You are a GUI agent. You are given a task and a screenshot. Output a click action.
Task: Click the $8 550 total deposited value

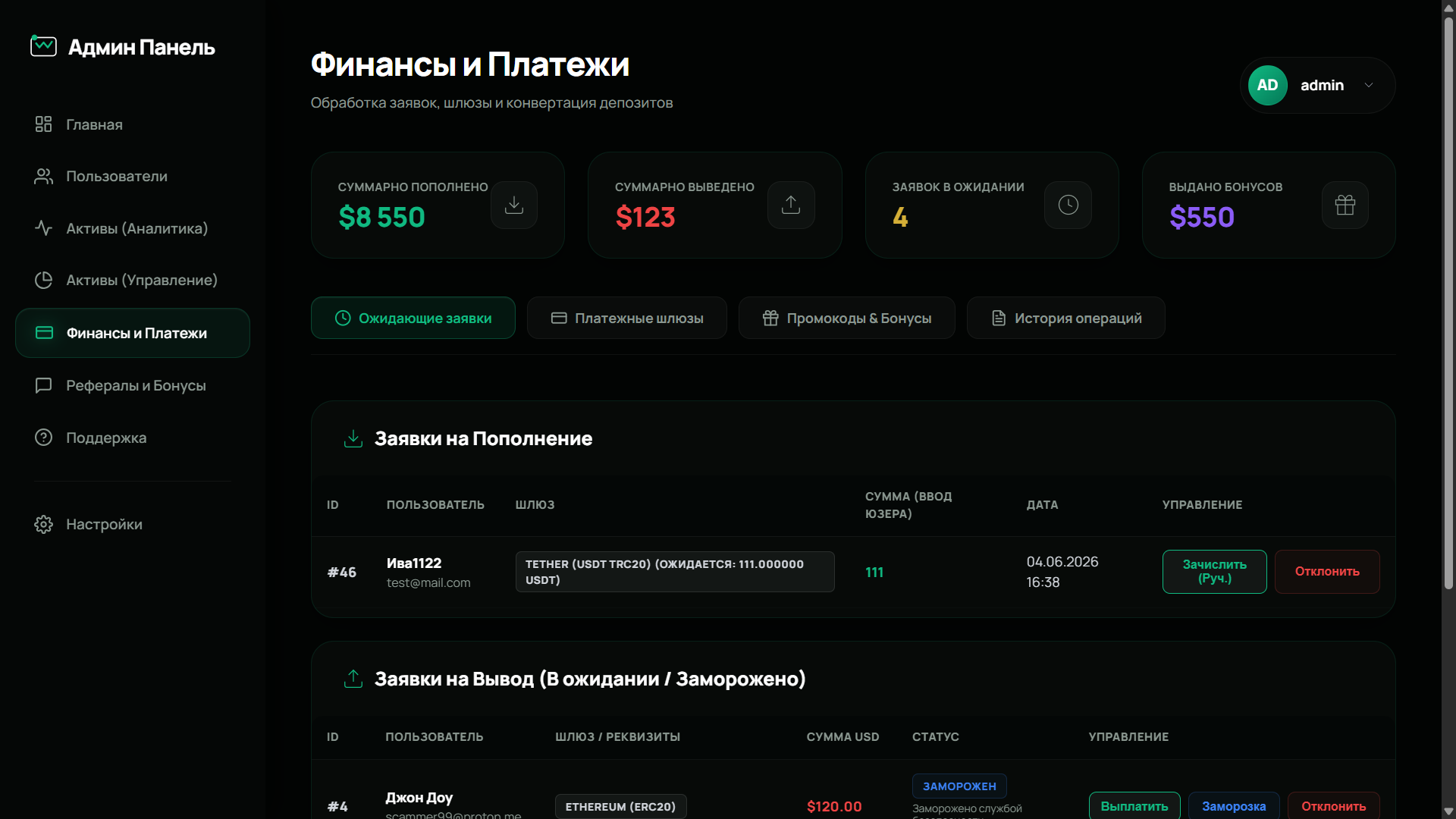pyautogui.click(x=381, y=217)
